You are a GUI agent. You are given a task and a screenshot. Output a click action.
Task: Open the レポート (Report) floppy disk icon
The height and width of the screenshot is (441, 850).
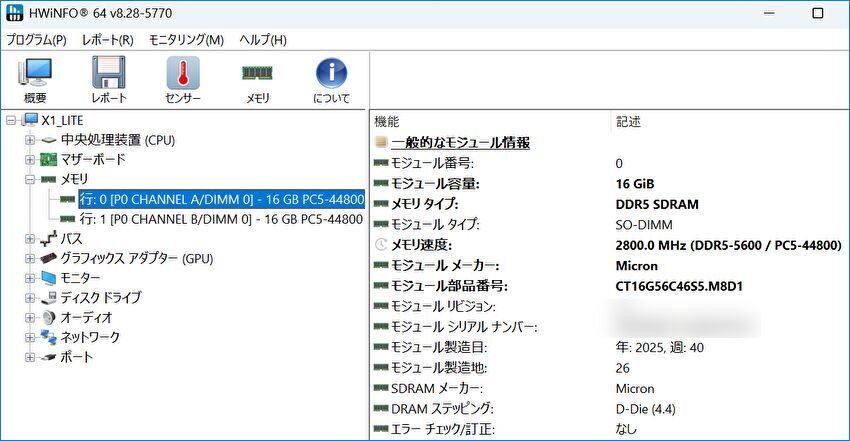(x=108, y=80)
